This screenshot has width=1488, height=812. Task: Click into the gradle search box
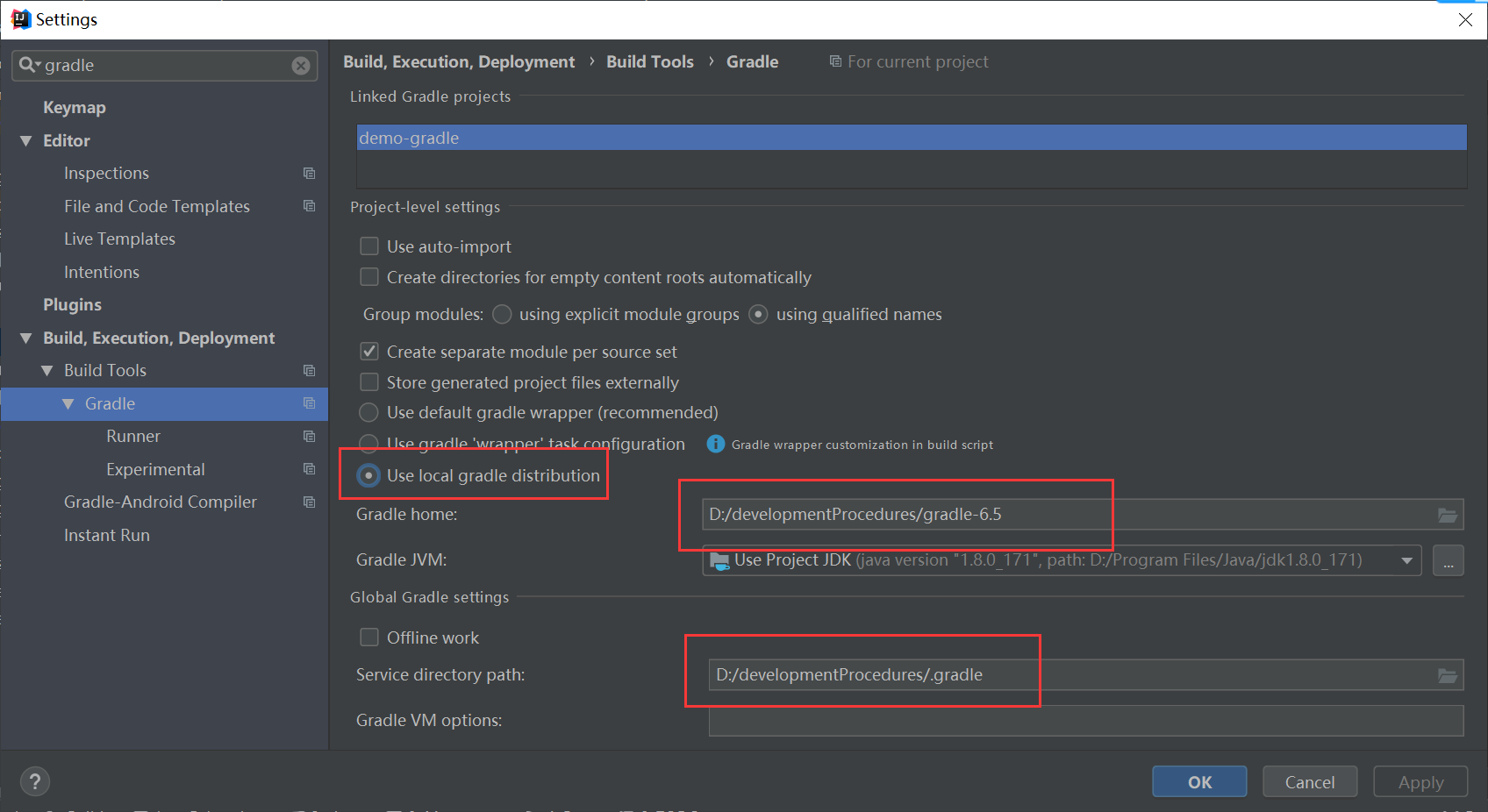pyautogui.click(x=165, y=66)
